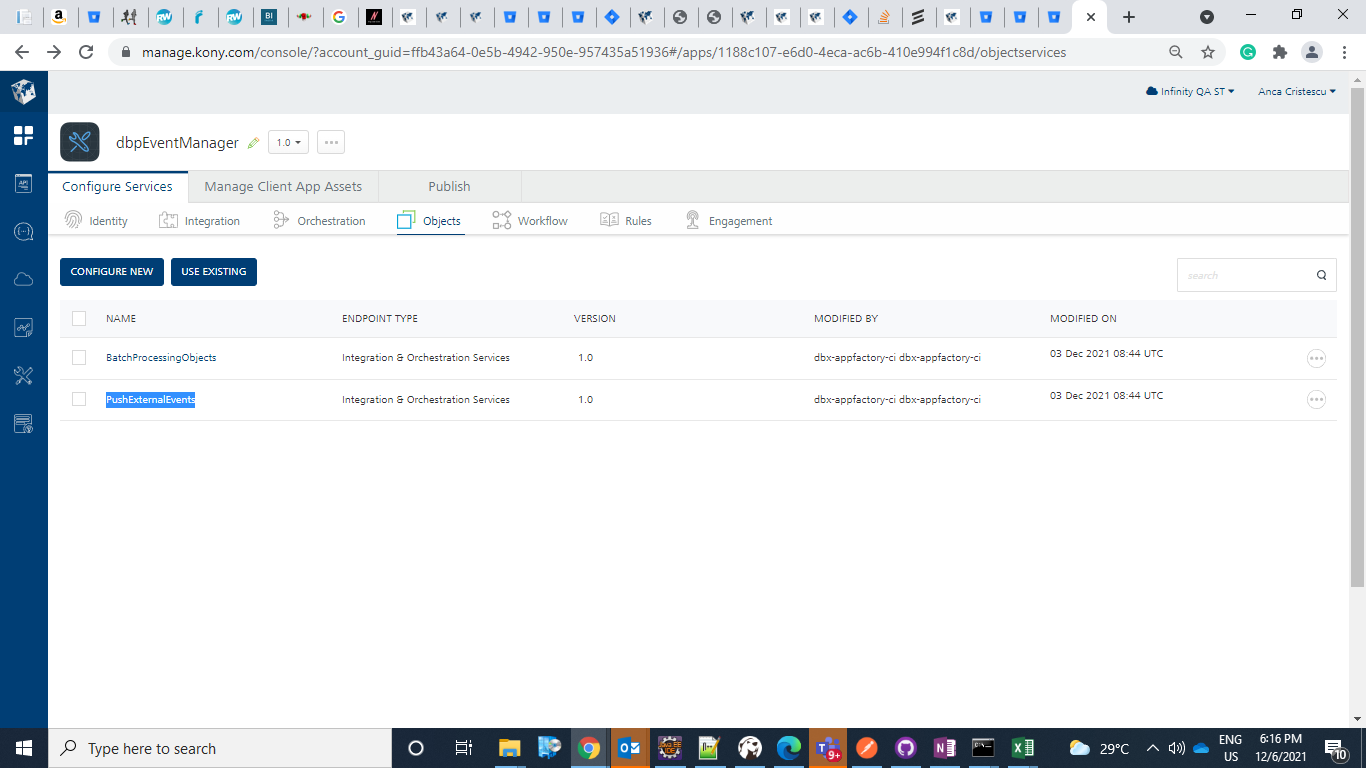Viewport: 1366px width, 768px height.
Task: Check the PushExternalEvents row checkbox
Action: pos(79,399)
